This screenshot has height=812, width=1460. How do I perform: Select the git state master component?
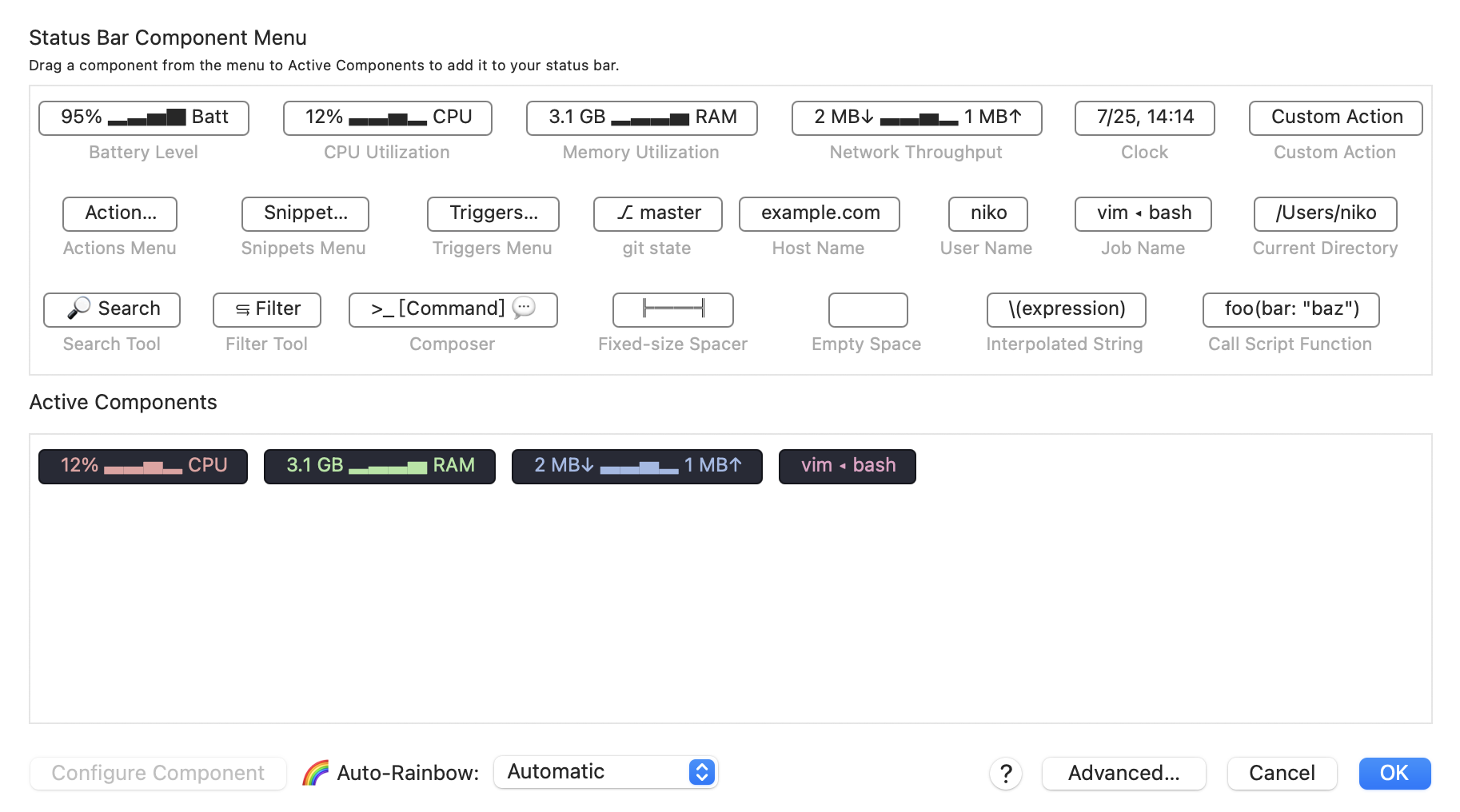pos(658,213)
